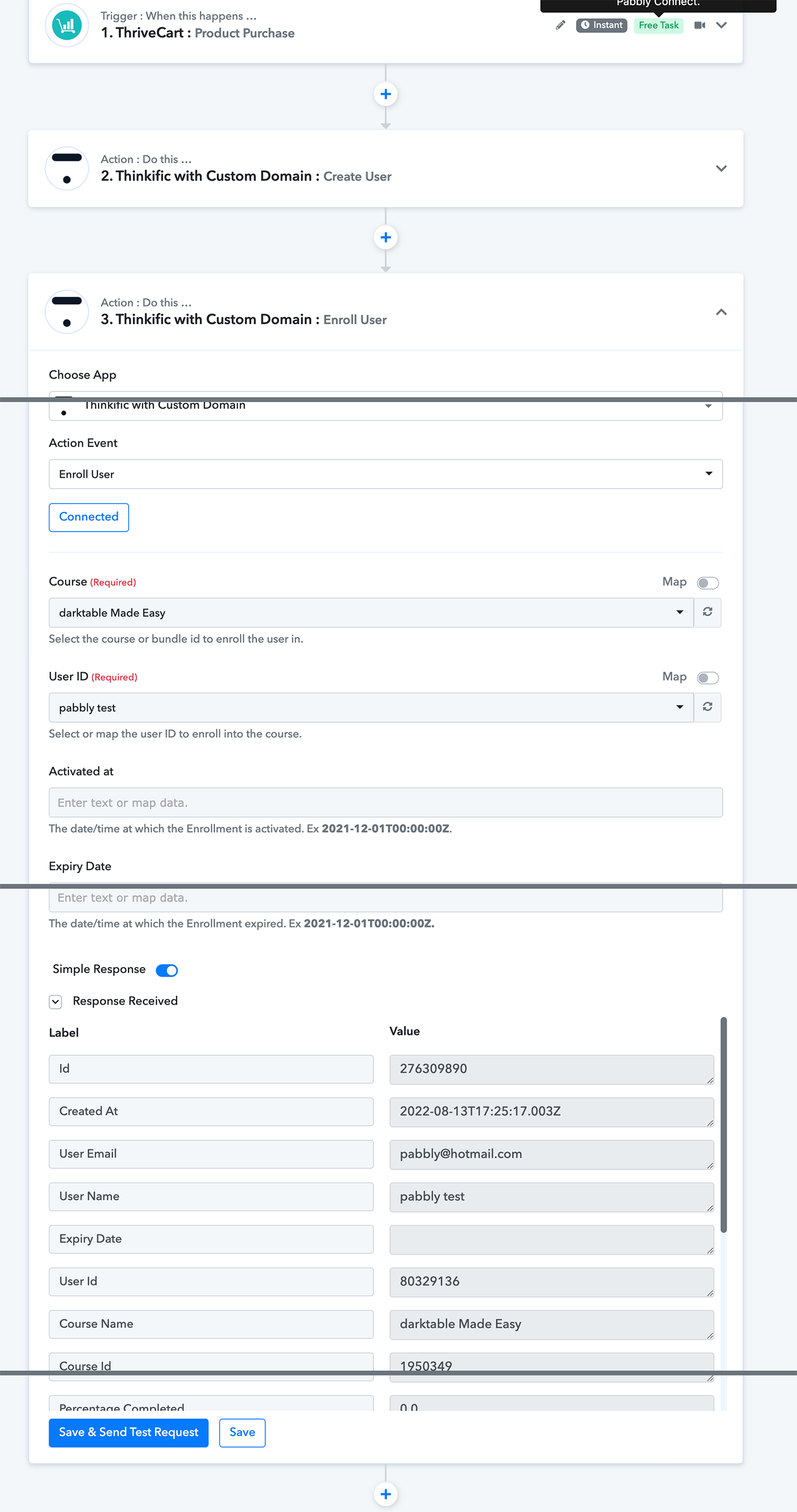Click the Connected button
The width and height of the screenshot is (797, 1512).
tap(89, 517)
